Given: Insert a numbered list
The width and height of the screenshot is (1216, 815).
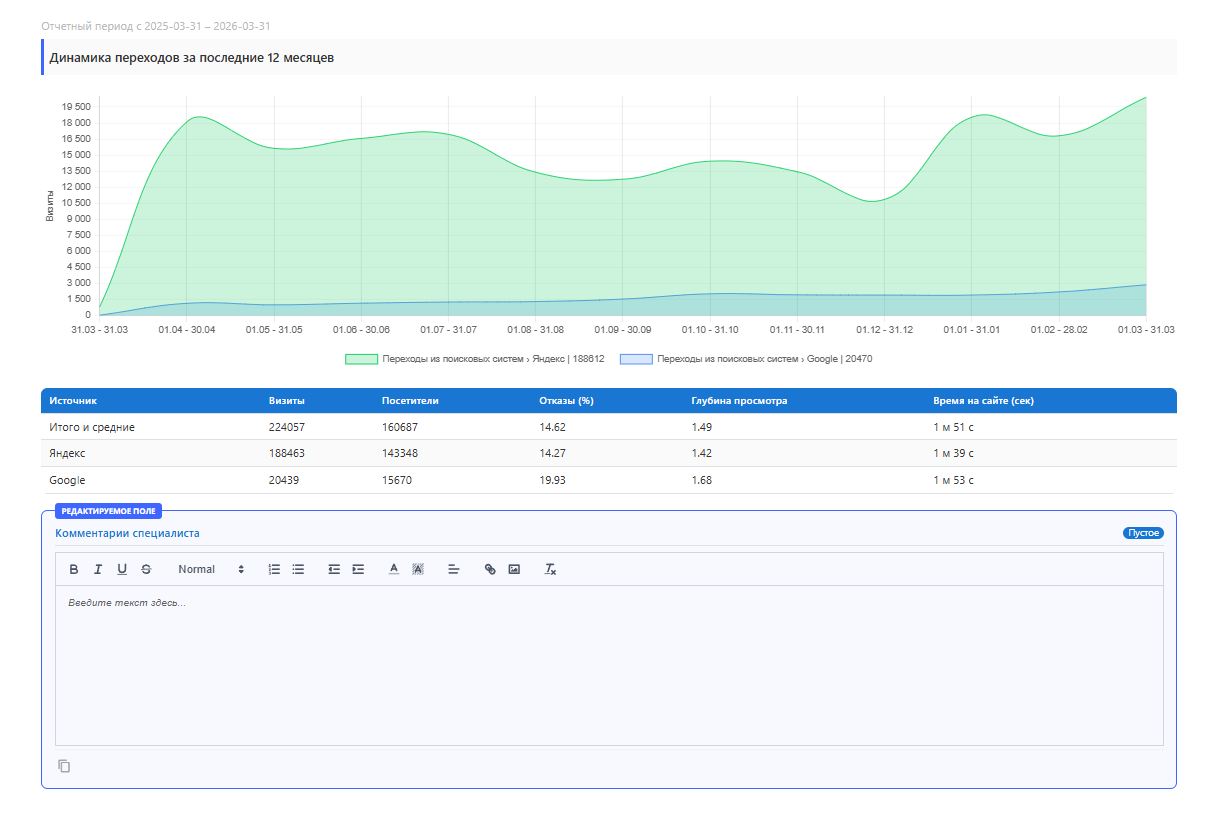Looking at the screenshot, I should [274, 569].
